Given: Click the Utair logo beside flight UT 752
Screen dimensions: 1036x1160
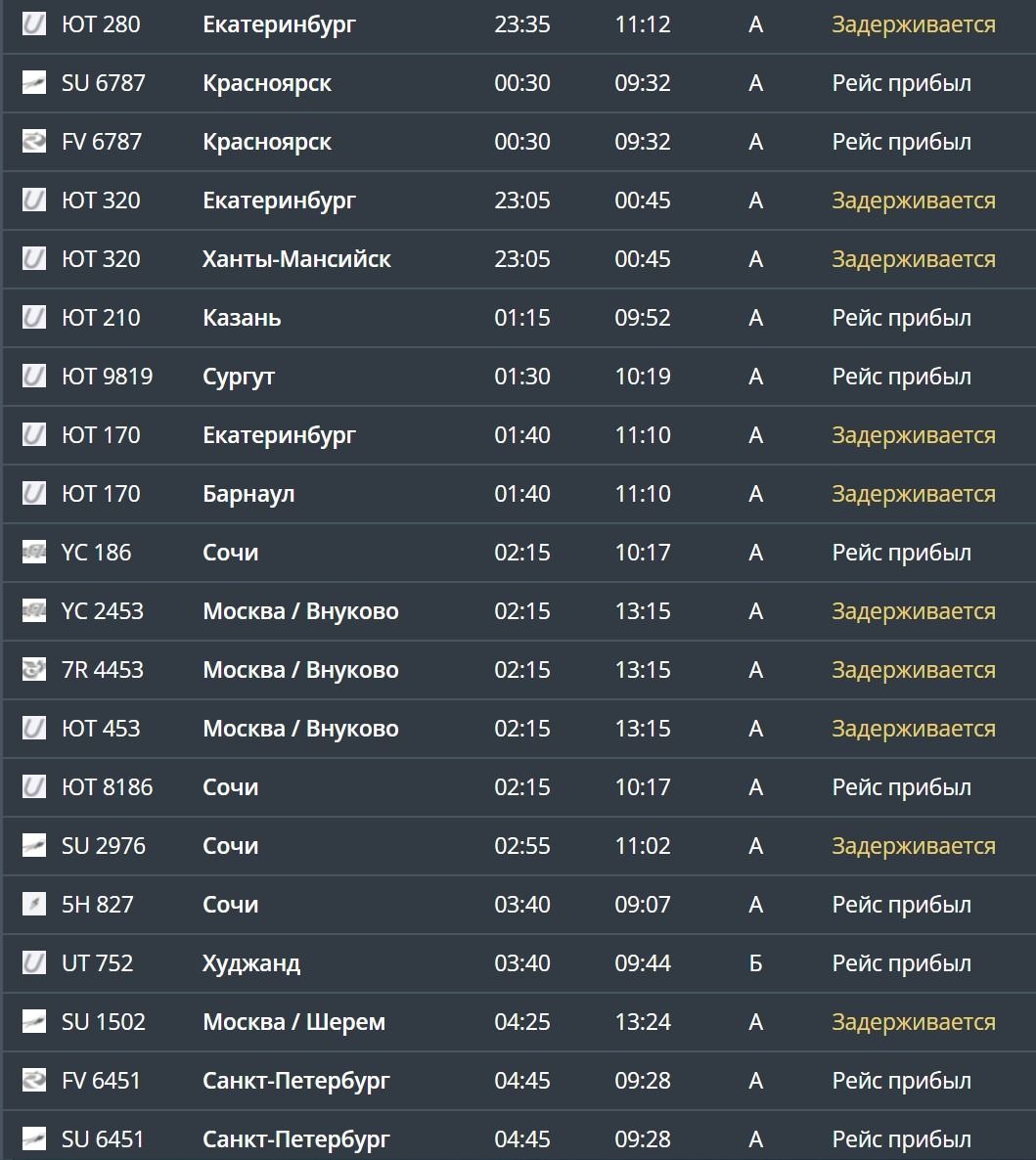Looking at the screenshot, I should point(34,963).
